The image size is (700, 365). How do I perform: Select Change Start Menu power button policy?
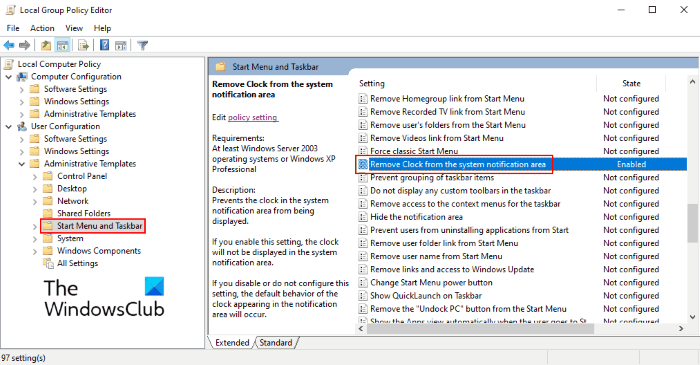pos(431,282)
